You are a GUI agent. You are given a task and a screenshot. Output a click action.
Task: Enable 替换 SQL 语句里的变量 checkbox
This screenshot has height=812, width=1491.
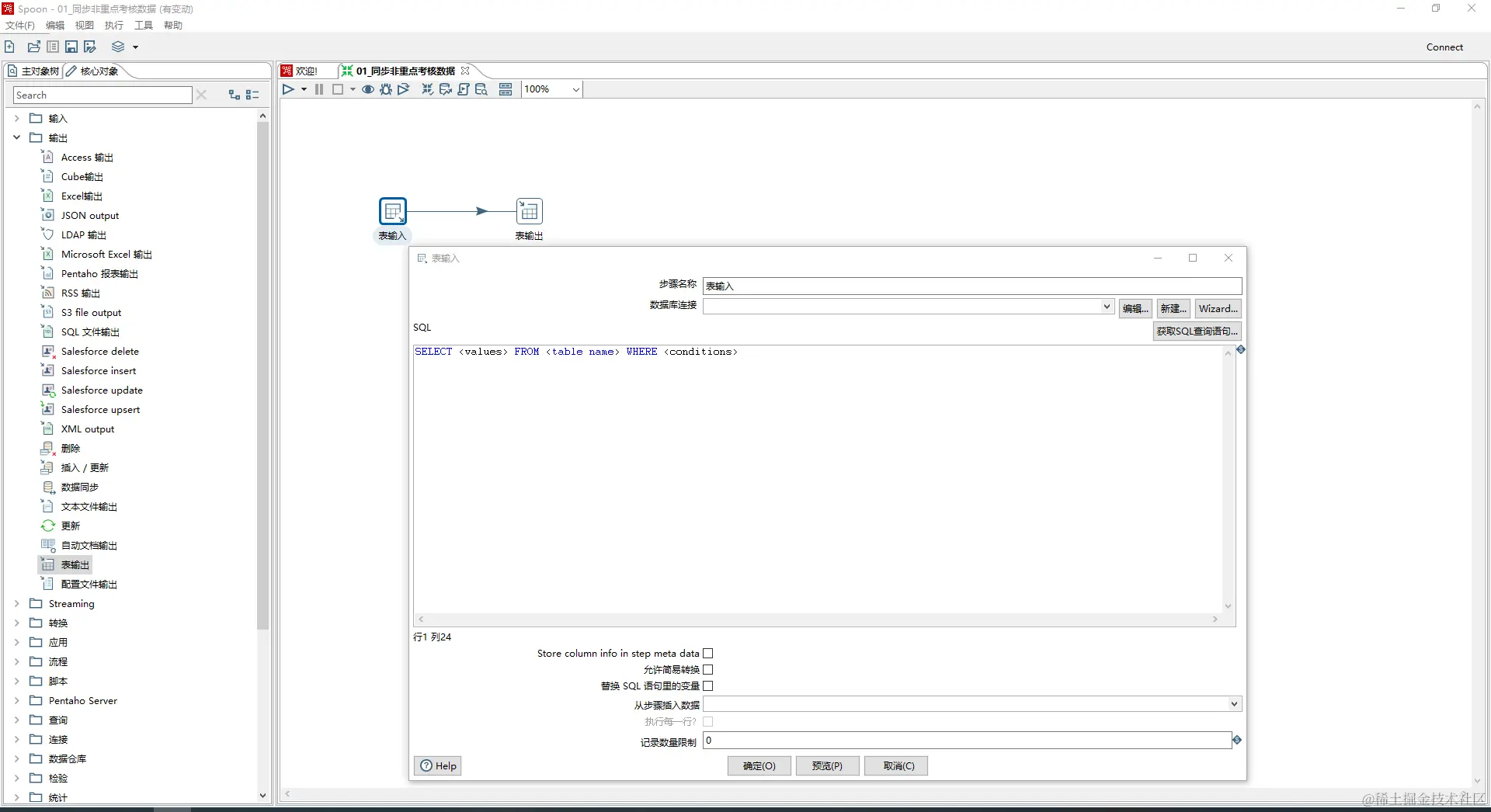pos(708,686)
